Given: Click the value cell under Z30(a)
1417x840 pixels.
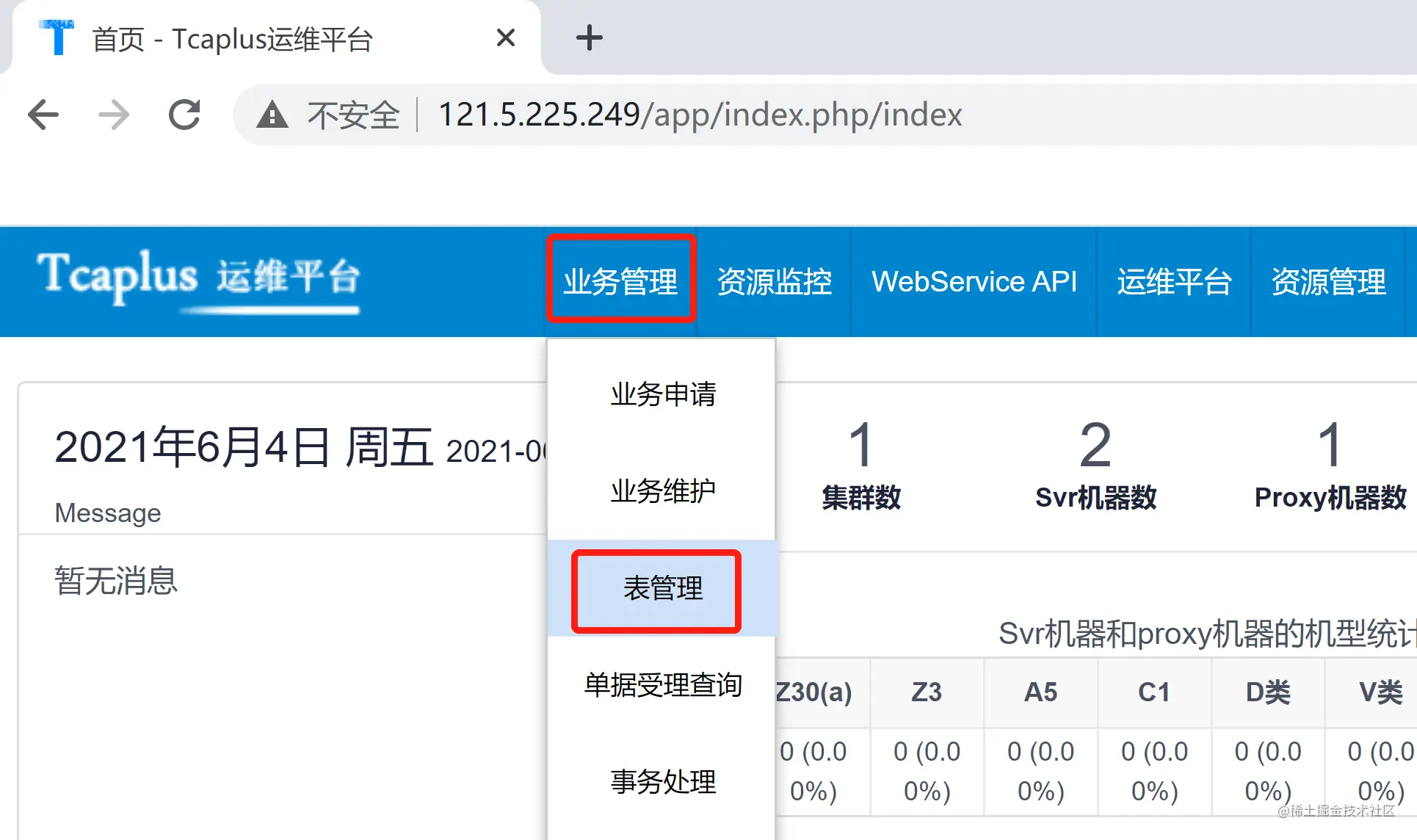Looking at the screenshot, I should 822,771.
